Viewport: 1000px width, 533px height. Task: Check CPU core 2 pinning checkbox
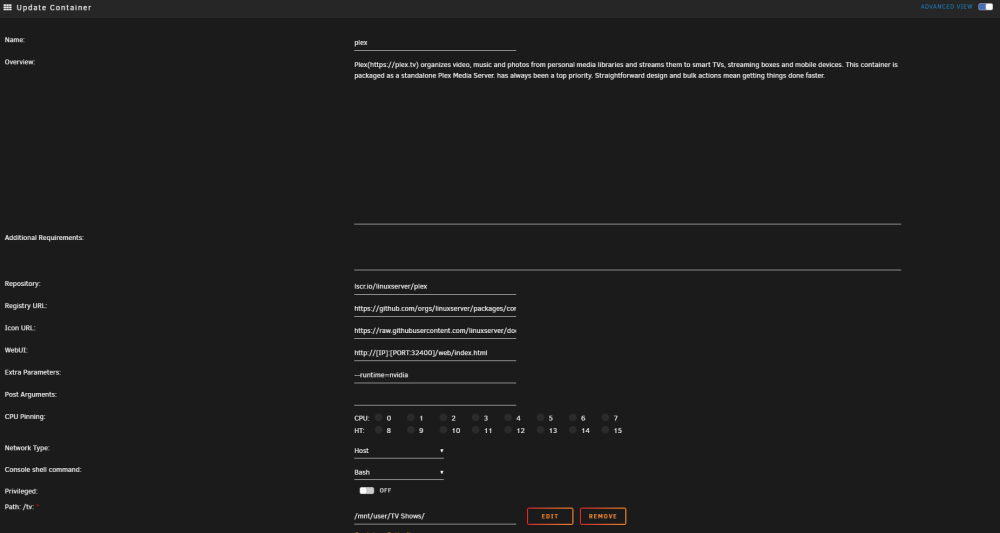443,418
